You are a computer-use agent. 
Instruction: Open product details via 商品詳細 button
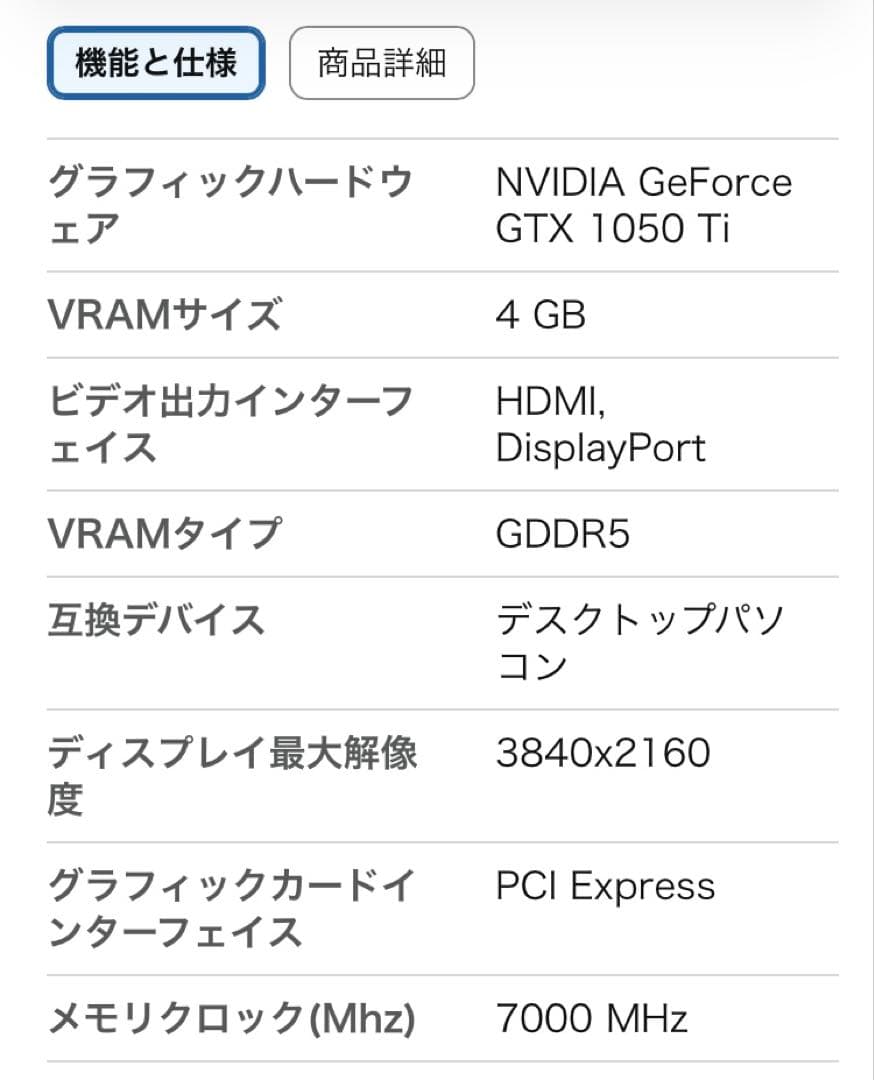point(381,63)
